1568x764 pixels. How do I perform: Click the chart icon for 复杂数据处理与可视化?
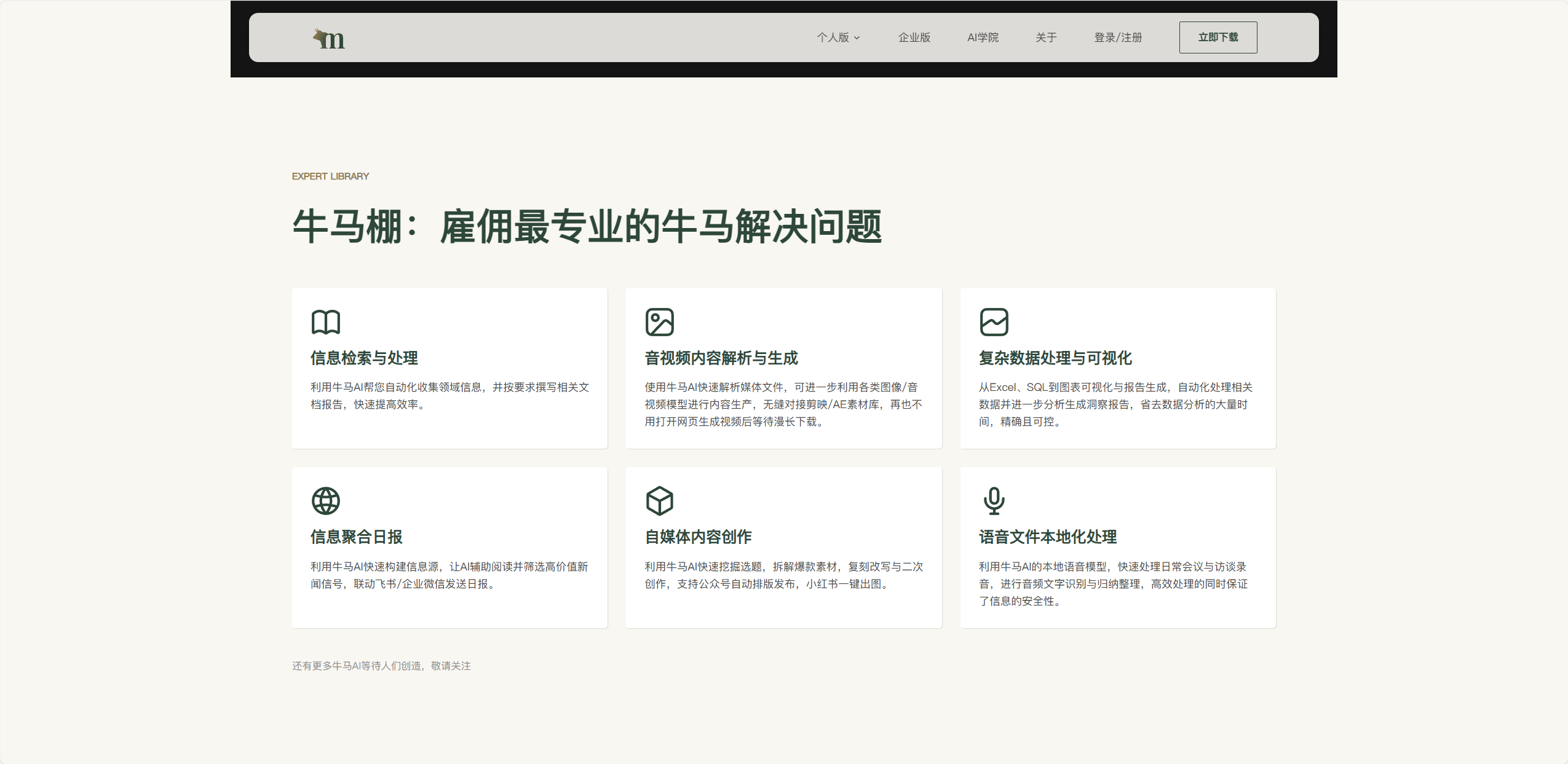(x=994, y=322)
